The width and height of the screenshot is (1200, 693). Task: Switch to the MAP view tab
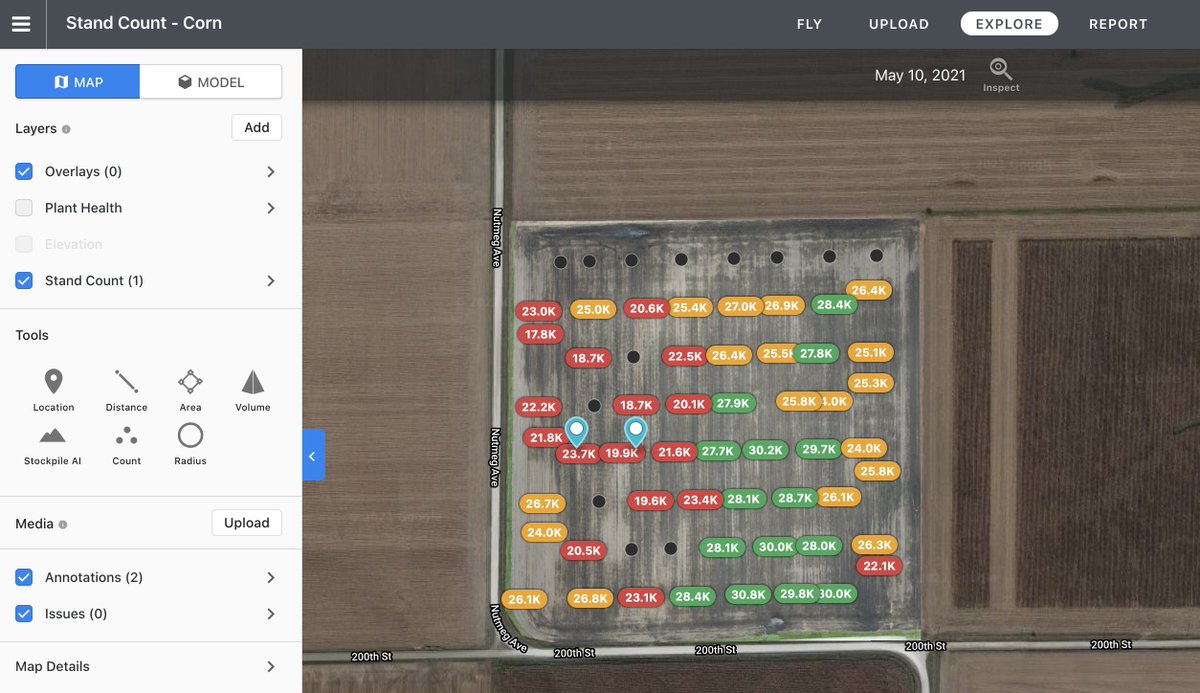coord(78,82)
